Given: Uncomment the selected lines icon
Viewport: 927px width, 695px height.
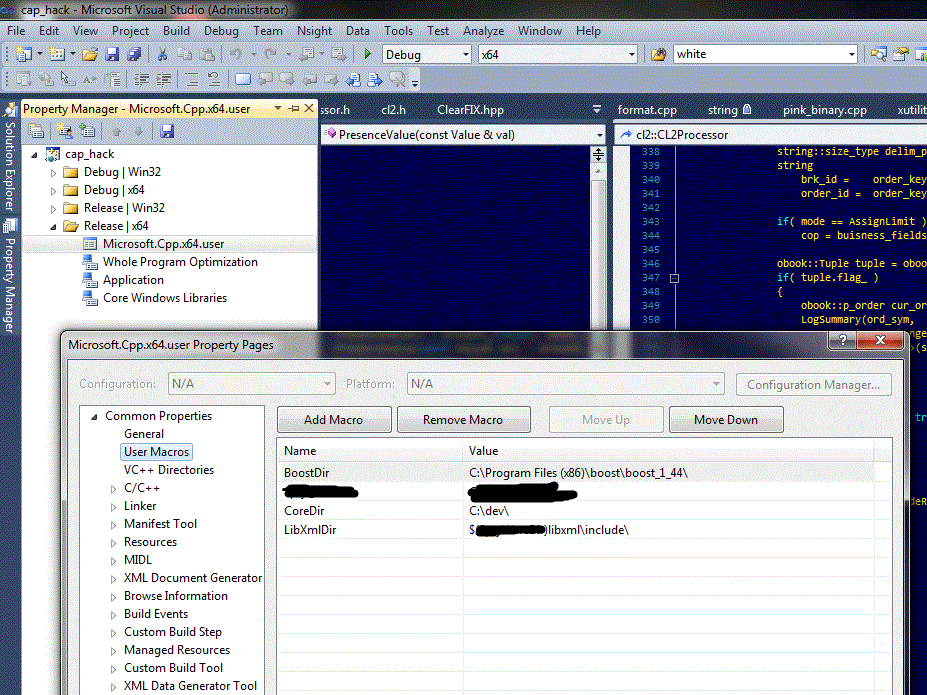Looking at the screenshot, I should click(214, 79).
